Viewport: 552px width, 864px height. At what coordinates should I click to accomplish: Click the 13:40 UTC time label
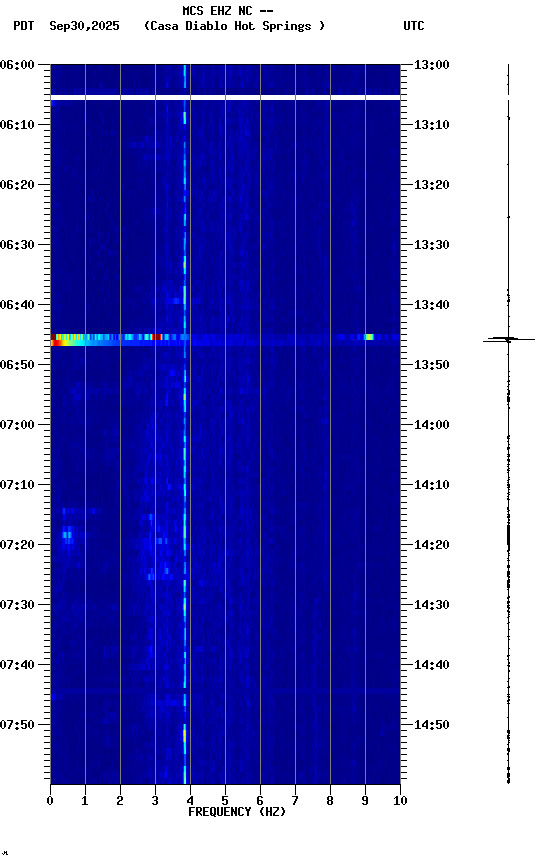point(432,305)
